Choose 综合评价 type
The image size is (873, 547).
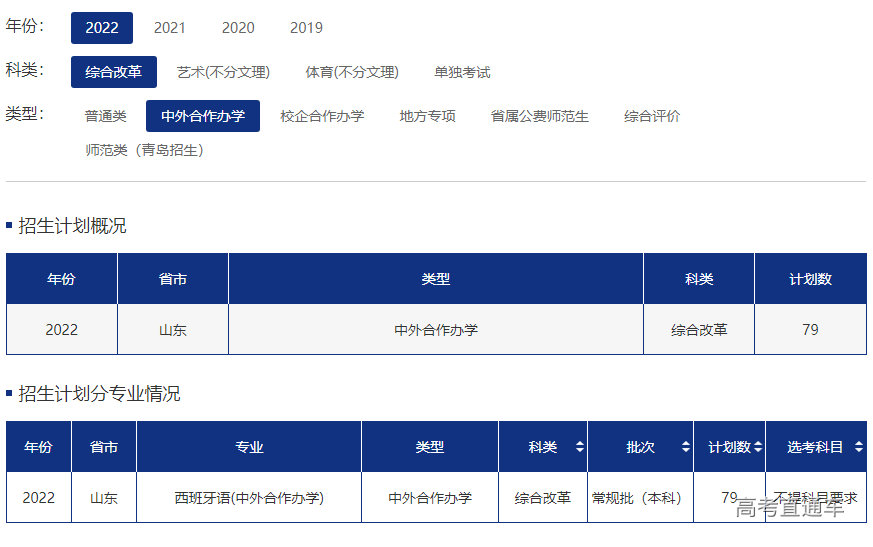click(652, 116)
